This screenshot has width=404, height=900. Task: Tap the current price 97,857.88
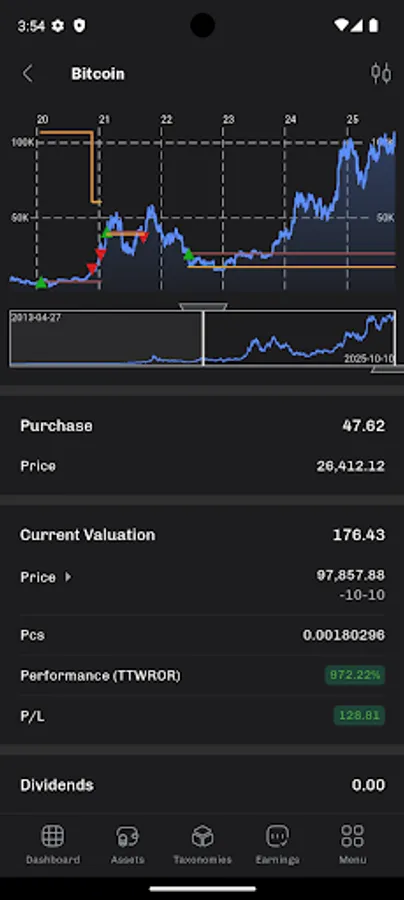[351, 575]
